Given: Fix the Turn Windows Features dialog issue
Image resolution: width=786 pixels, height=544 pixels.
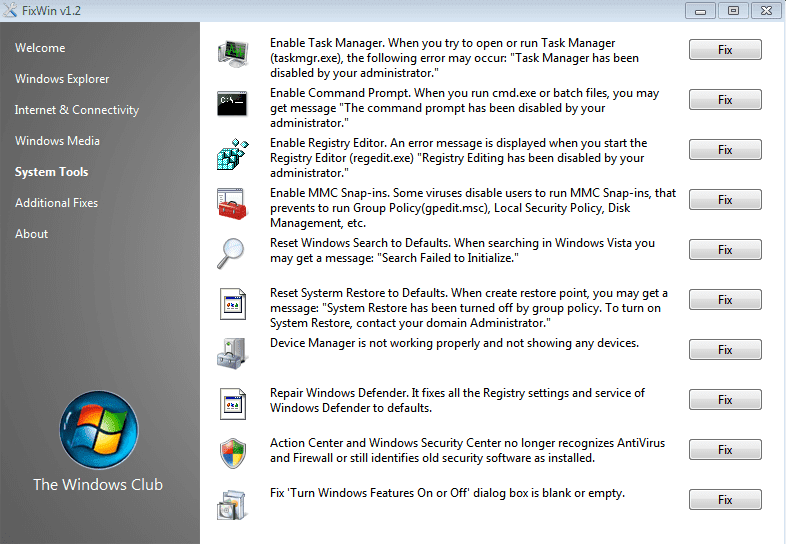Looking at the screenshot, I should (x=725, y=499).
